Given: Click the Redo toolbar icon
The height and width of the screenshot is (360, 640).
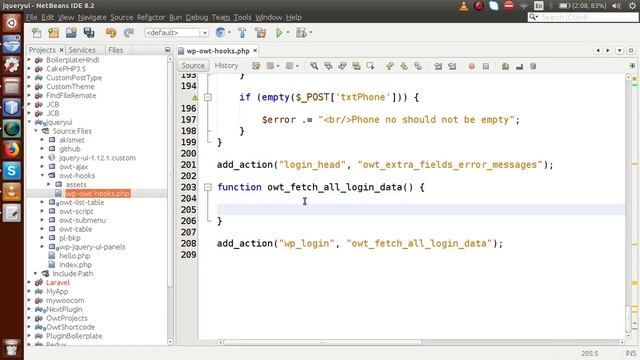Looking at the screenshot, I should pyautogui.click(x=129, y=33).
